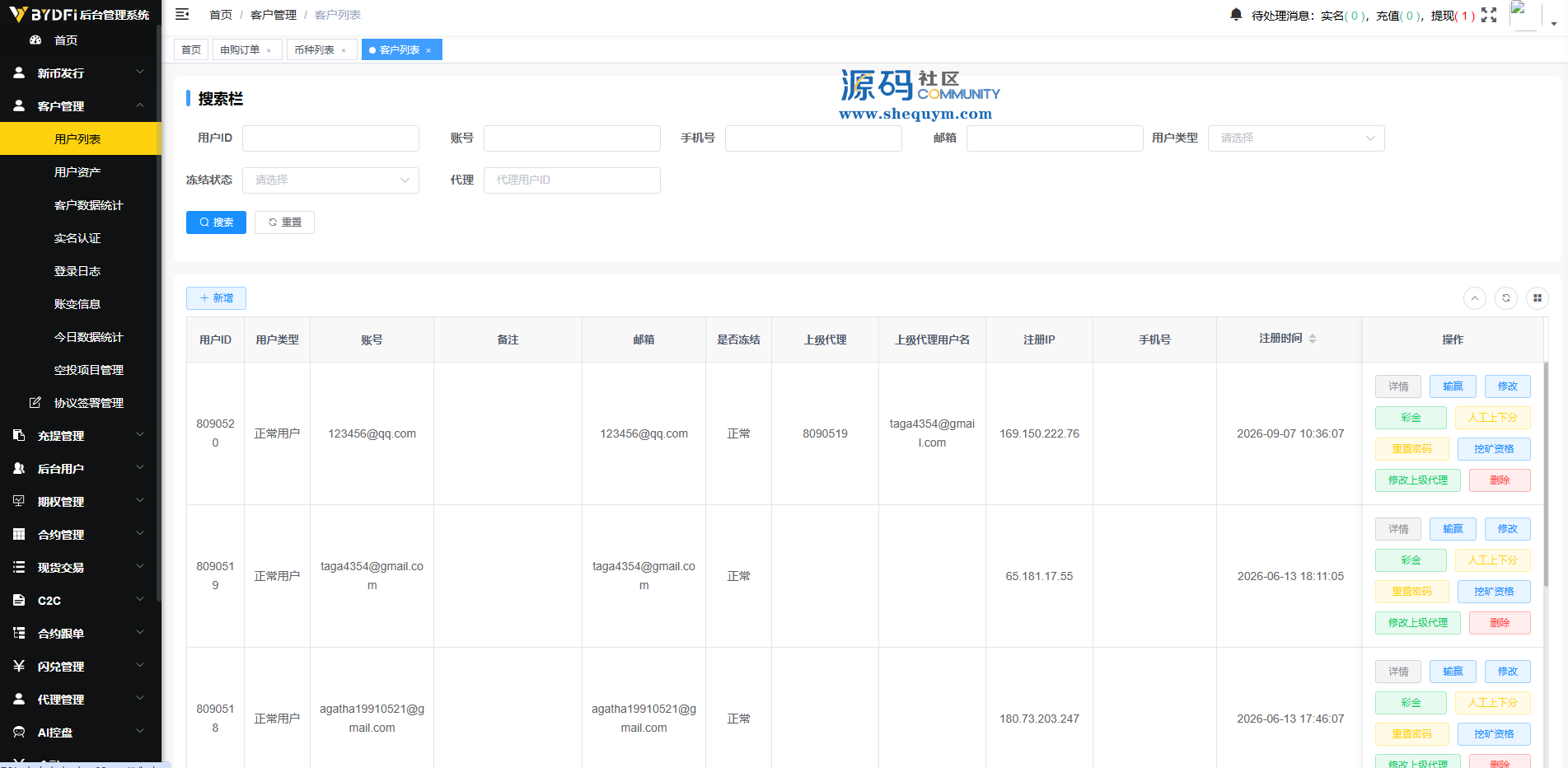Open the column settings grid icon
This screenshot has width=1568, height=768.
tap(1538, 298)
